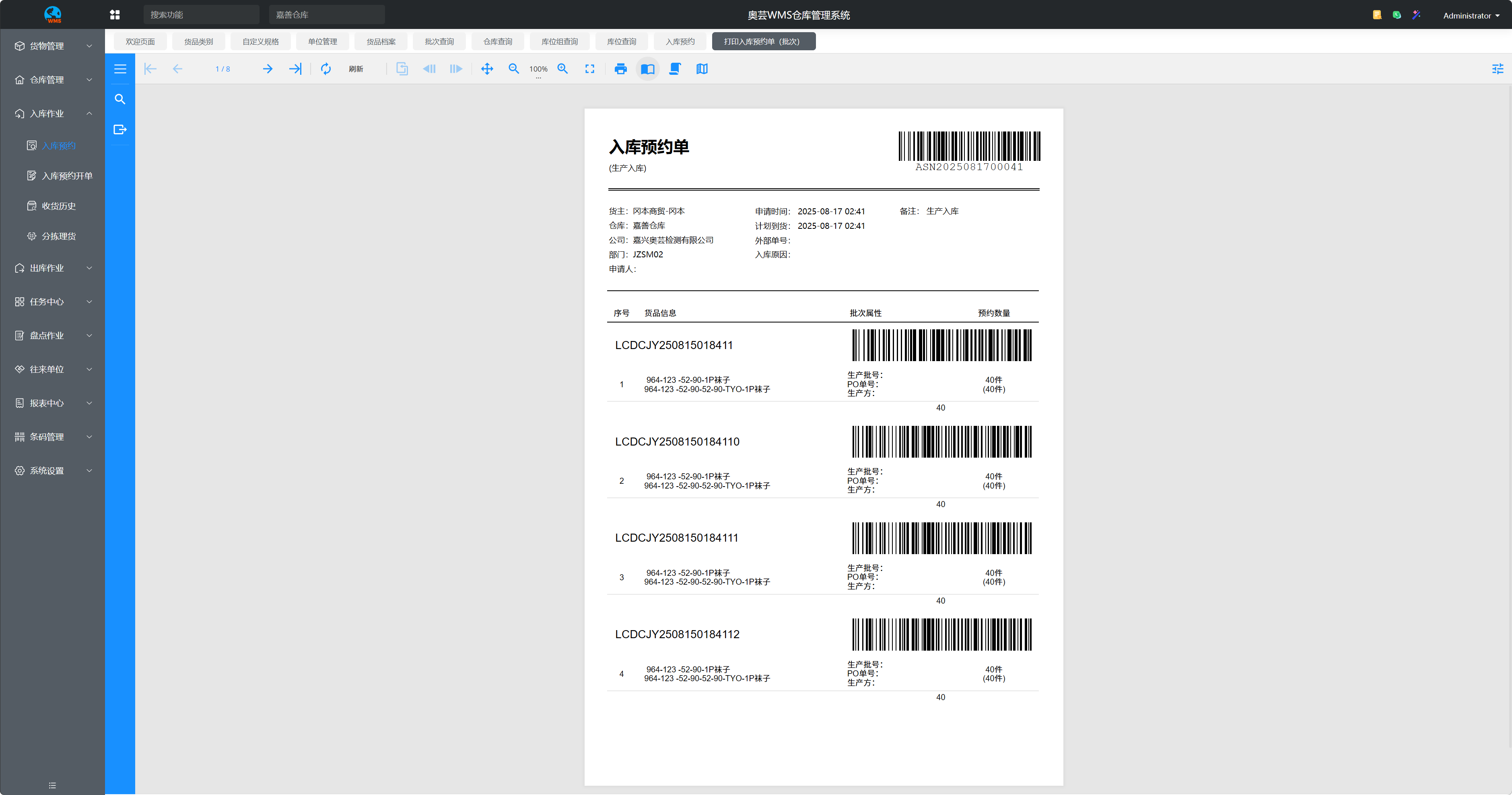Toggle the blue sidebar hamburger menu
1512x795 pixels.
(x=120, y=69)
